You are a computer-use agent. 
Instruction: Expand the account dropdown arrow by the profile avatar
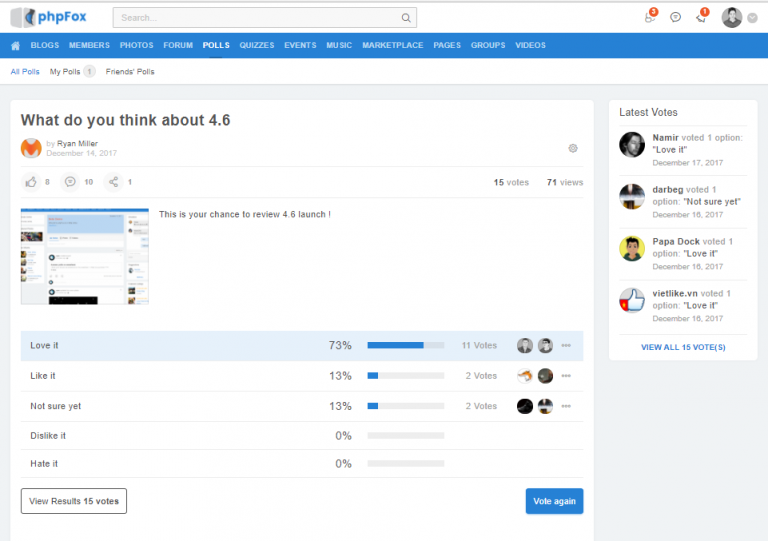[x=753, y=18]
